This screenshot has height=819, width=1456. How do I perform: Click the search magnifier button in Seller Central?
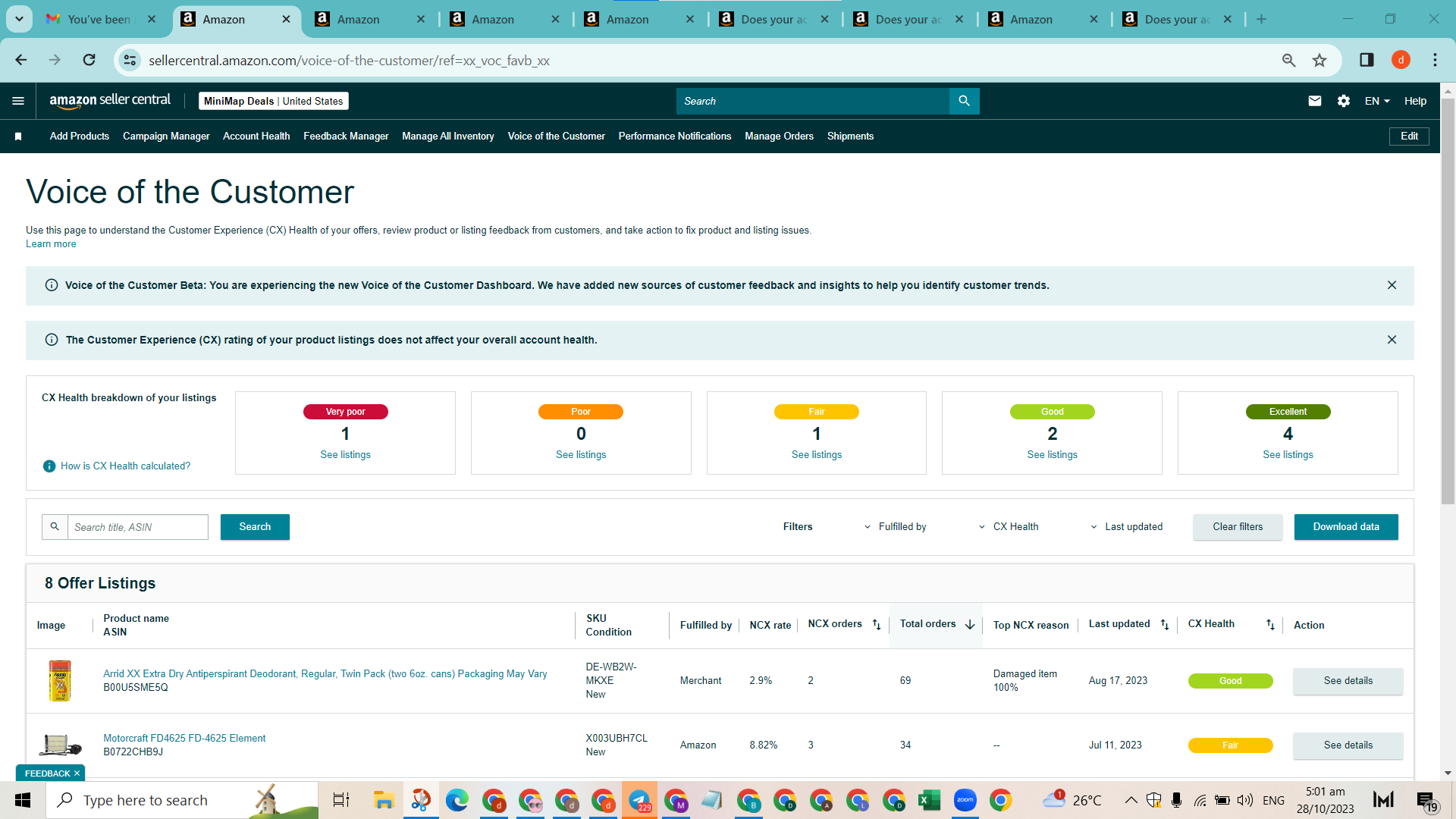(964, 101)
